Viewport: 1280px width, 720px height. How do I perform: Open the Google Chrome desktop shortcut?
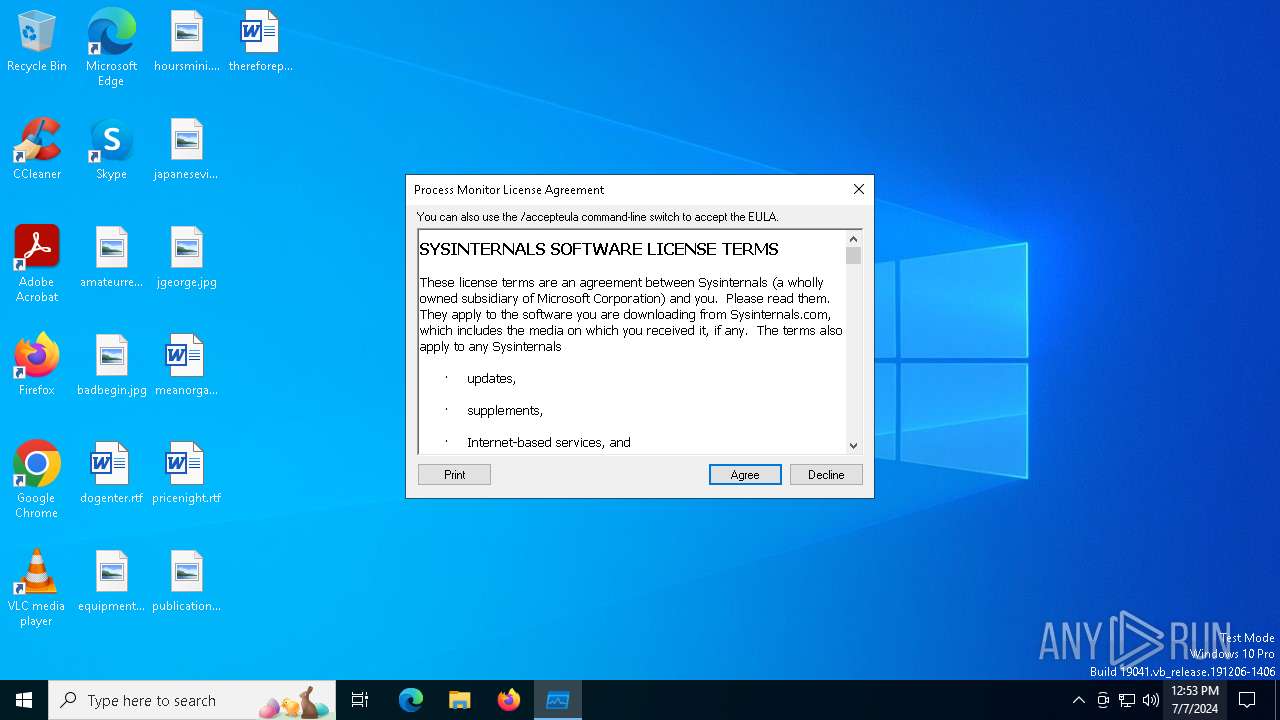[x=37, y=480]
